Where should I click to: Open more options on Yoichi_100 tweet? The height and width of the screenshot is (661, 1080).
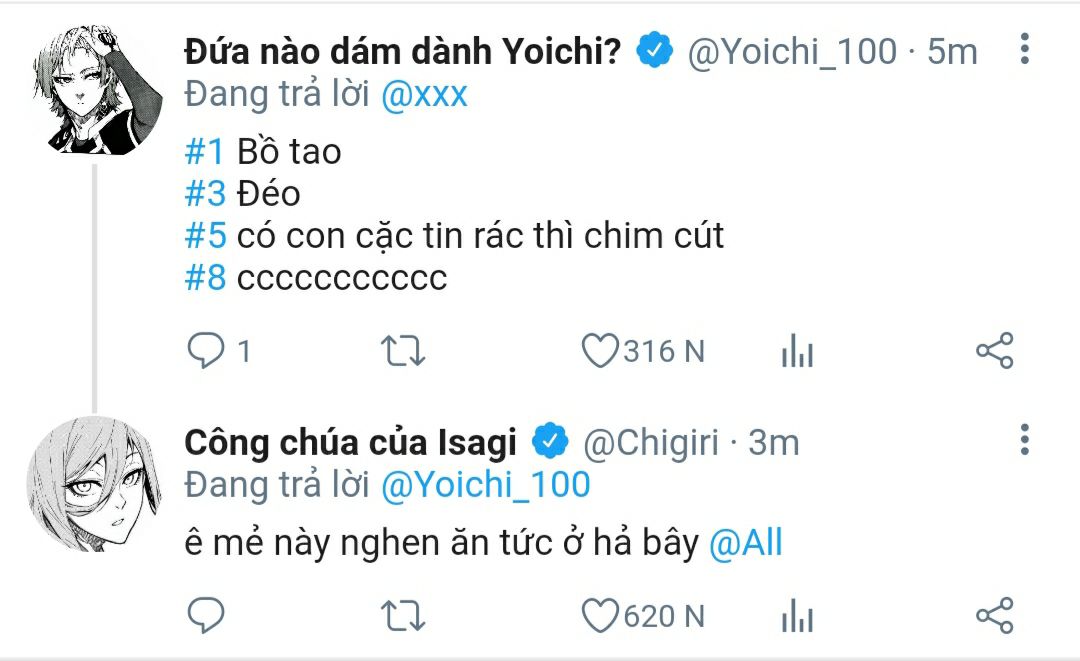(x=1025, y=49)
